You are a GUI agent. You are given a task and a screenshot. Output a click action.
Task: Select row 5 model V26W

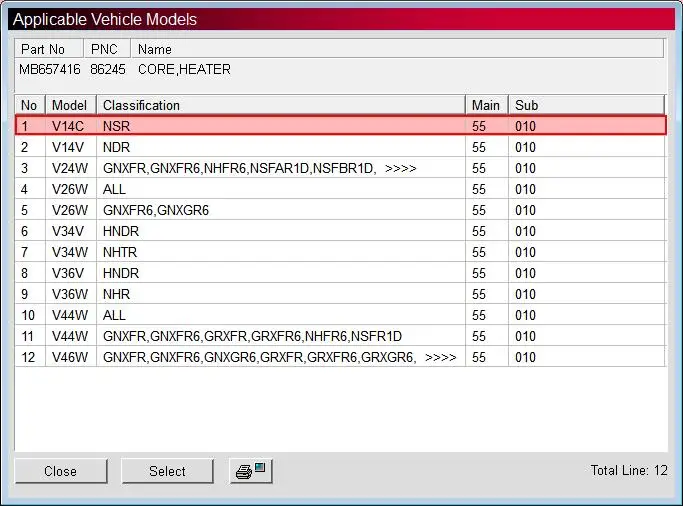pos(341,210)
